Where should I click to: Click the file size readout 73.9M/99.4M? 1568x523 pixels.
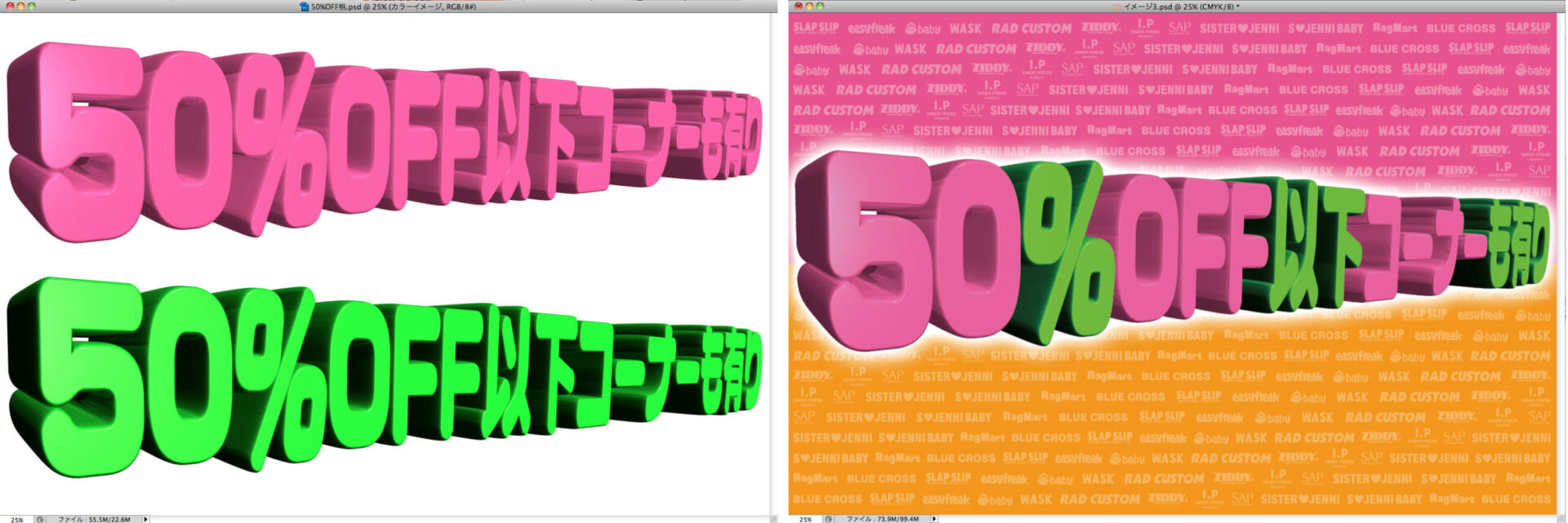(898, 520)
